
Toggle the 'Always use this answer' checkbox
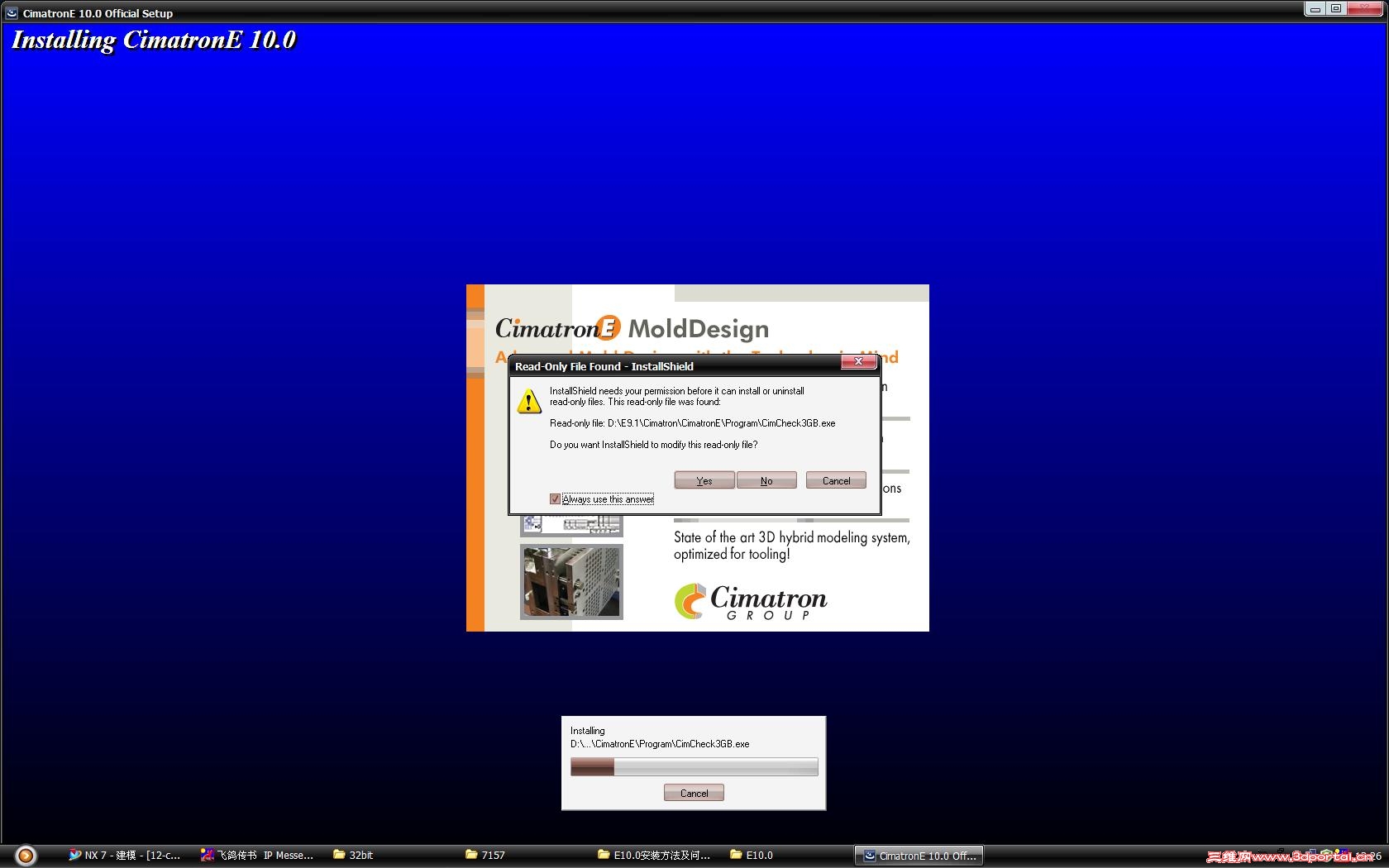click(555, 498)
